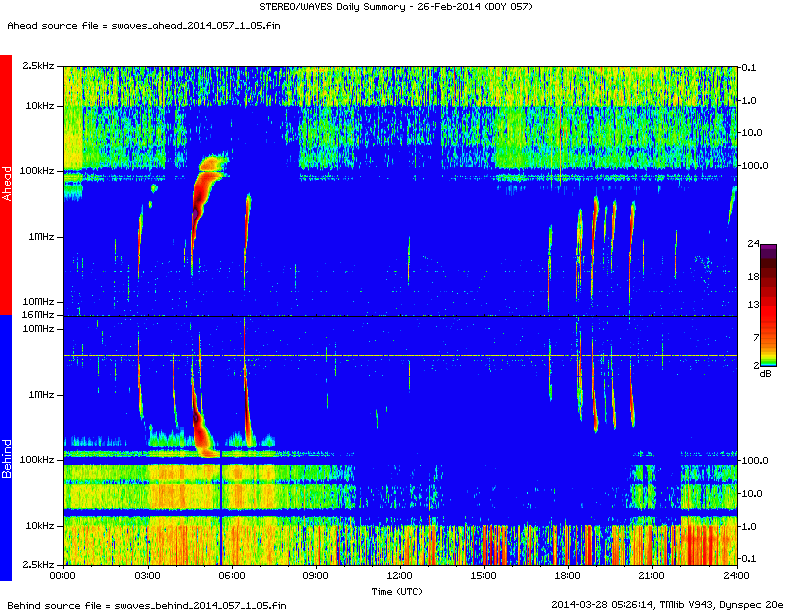Click the 21:00 time tick label
792x612 pixels.
[x=652, y=576]
